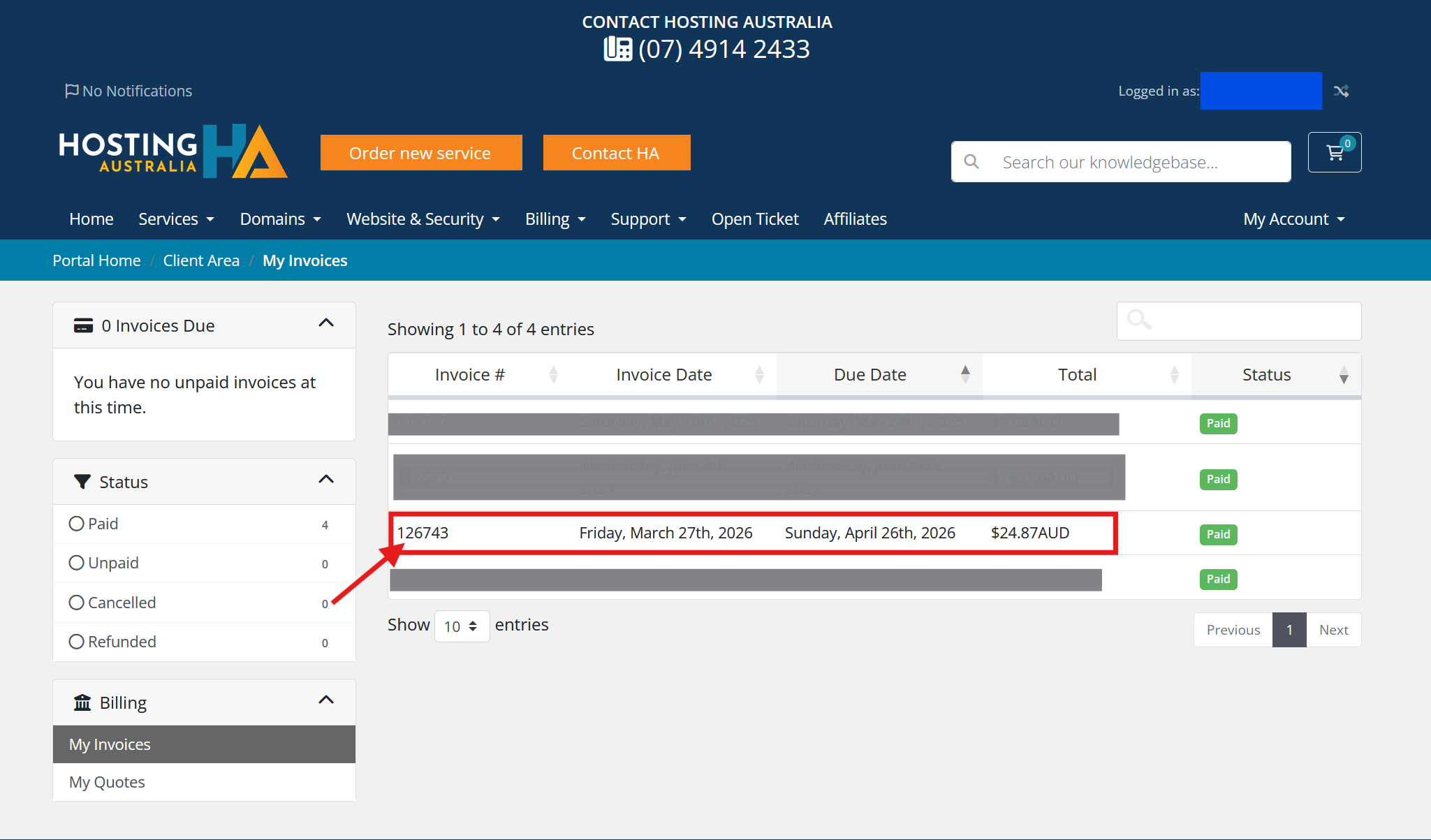Click the Hosting Australia logo

click(x=173, y=152)
